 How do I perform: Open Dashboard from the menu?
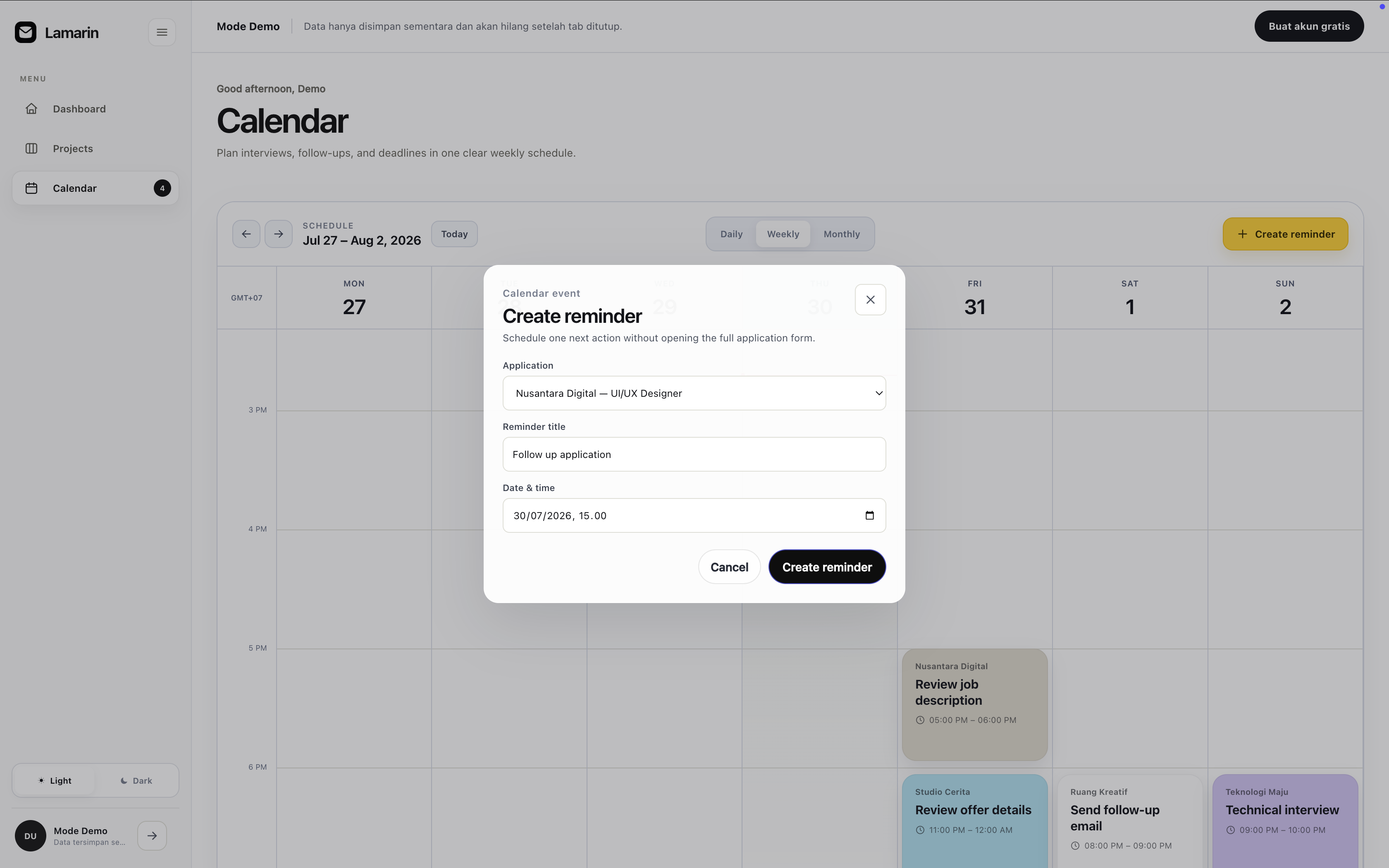pyautogui.click(x=95, y=108)
